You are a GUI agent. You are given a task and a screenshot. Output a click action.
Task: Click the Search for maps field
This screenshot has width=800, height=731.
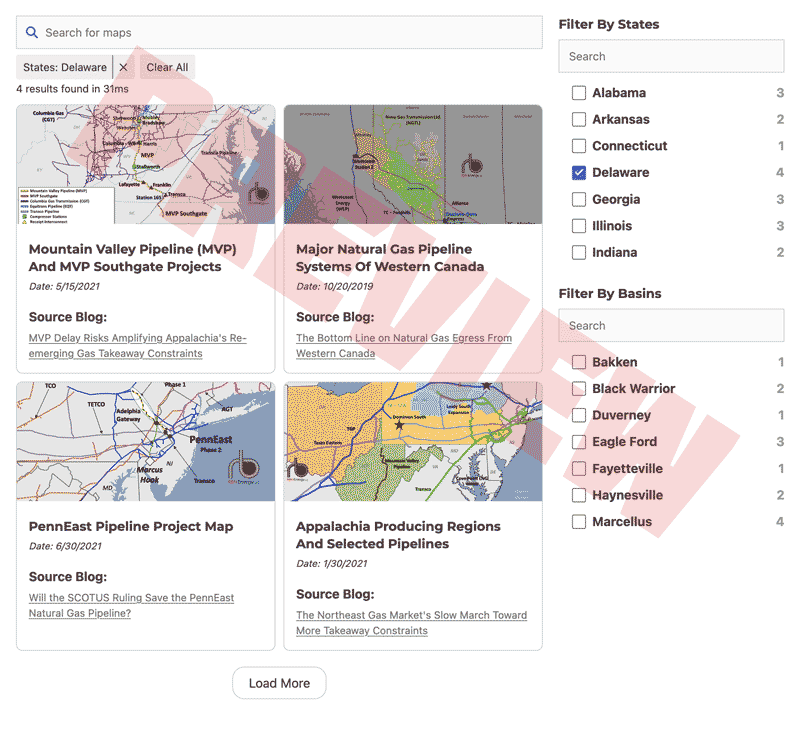point(279,33)
